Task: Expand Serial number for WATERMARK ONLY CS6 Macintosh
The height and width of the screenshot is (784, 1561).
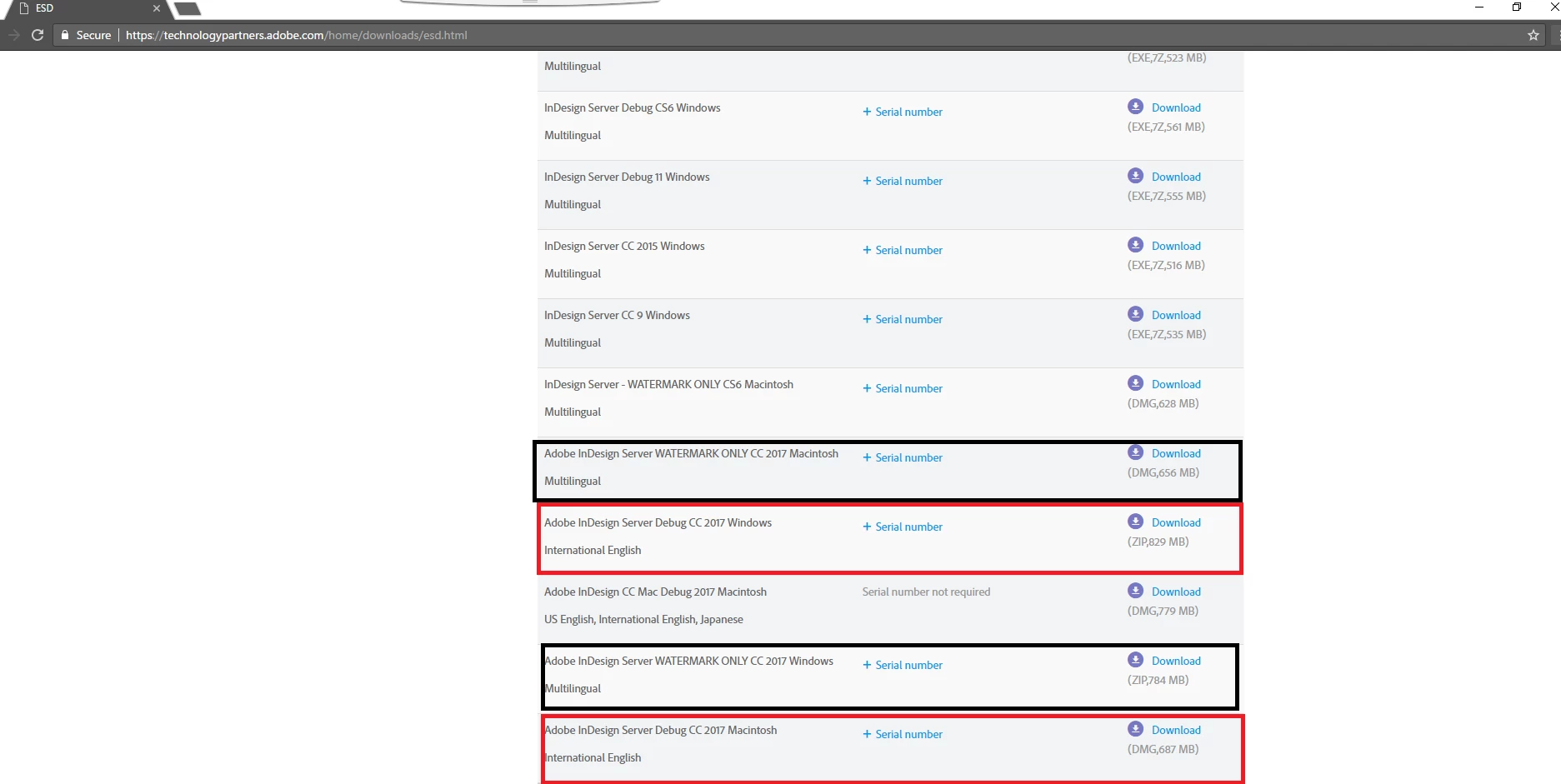Action: pyautogui.click(x=903, y=388)
